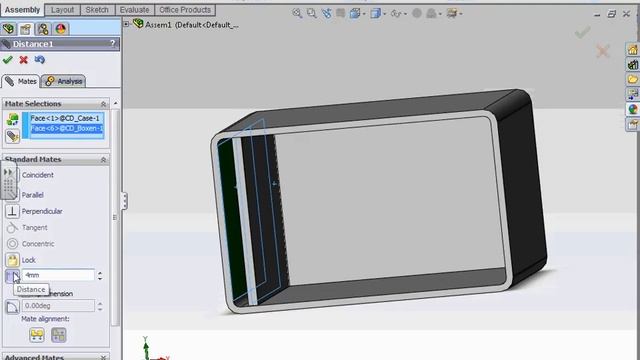Click the 0.00deg angle value field
Image resolution: width=640 pixels, height=360 pixels.
(x=58, y=305)
